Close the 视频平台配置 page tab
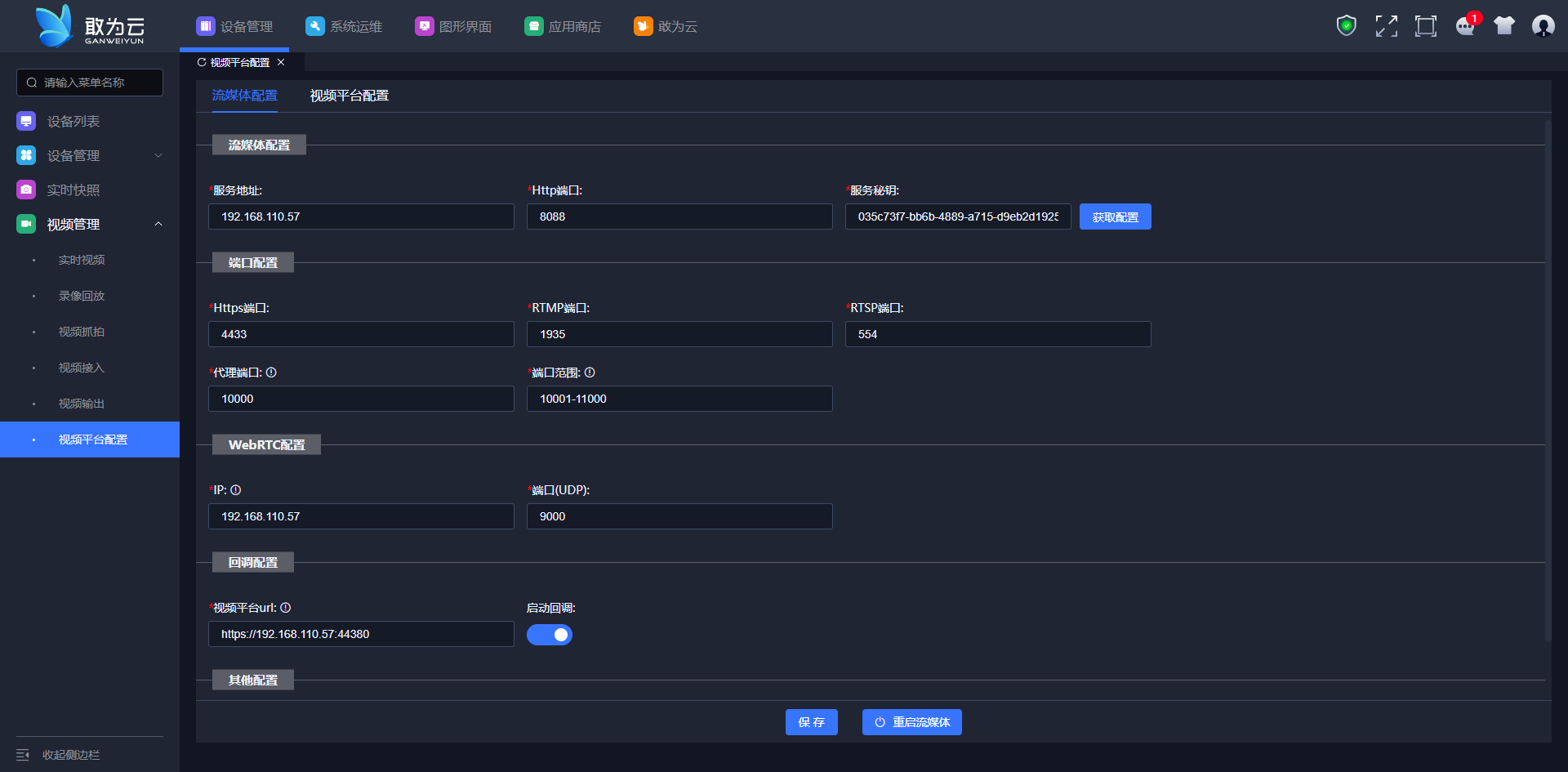1568x772 pixels. [x=281, y=63]
